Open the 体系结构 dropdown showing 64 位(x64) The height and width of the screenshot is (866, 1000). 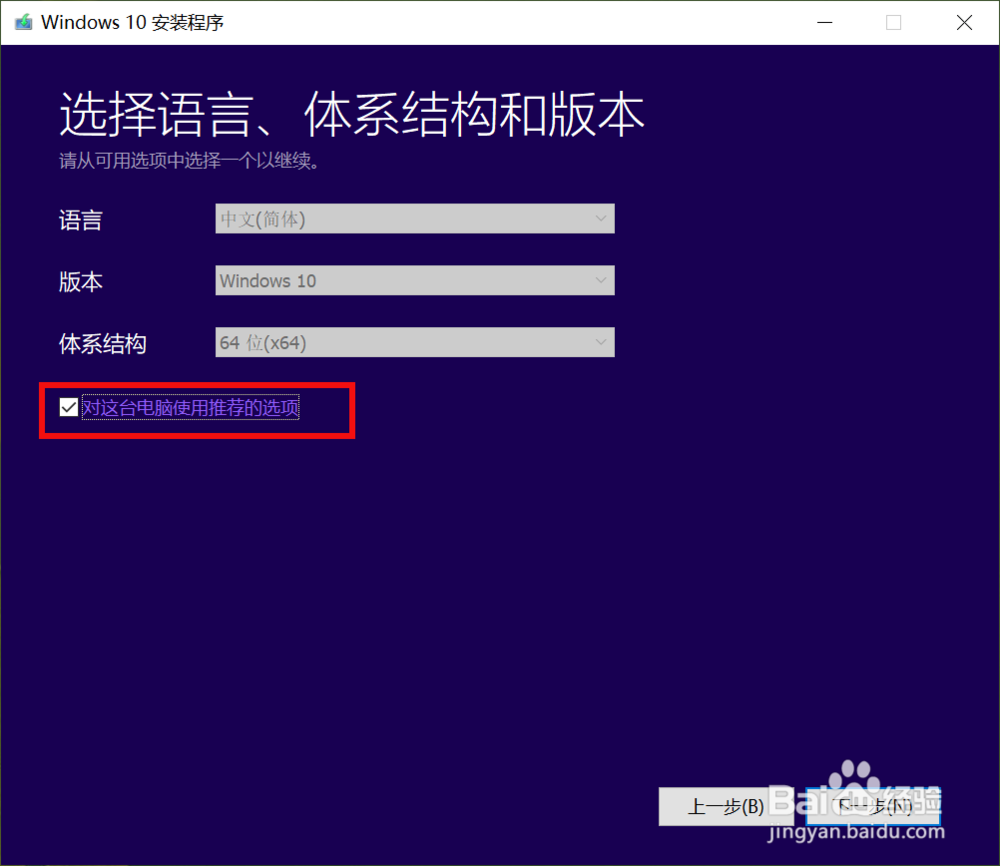pos(415,342)
